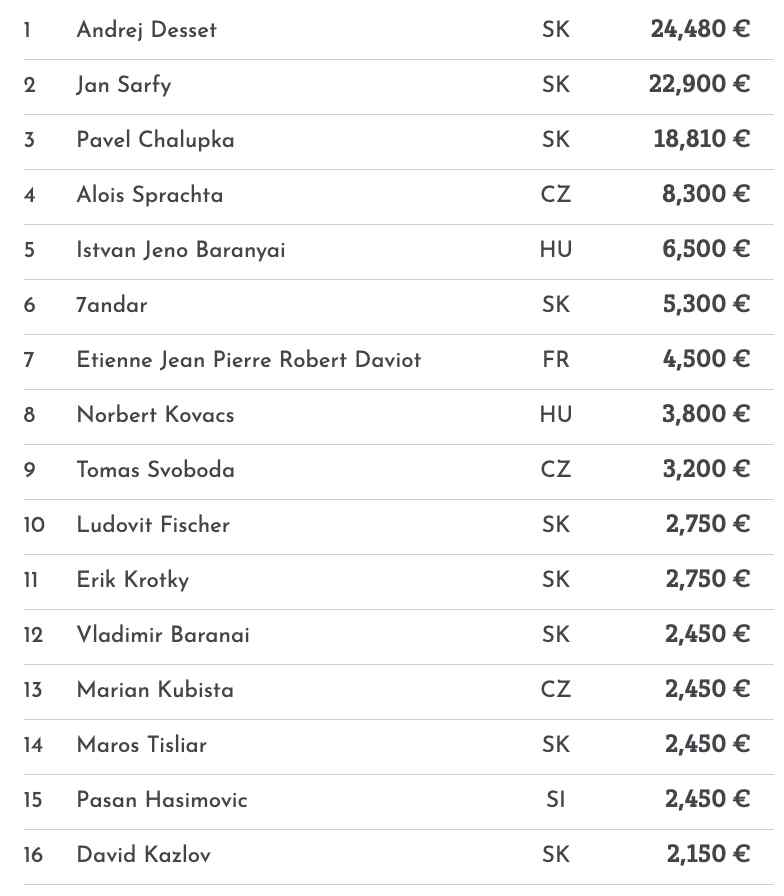This screenshot has width=784, height=896.
Task: Click the 7andar player entry
Action: tap(111, 305)
